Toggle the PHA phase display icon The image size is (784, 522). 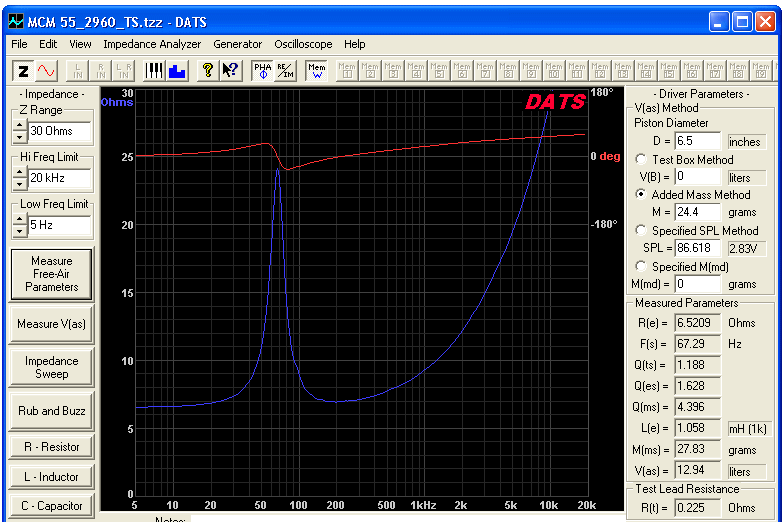point(262,71)
